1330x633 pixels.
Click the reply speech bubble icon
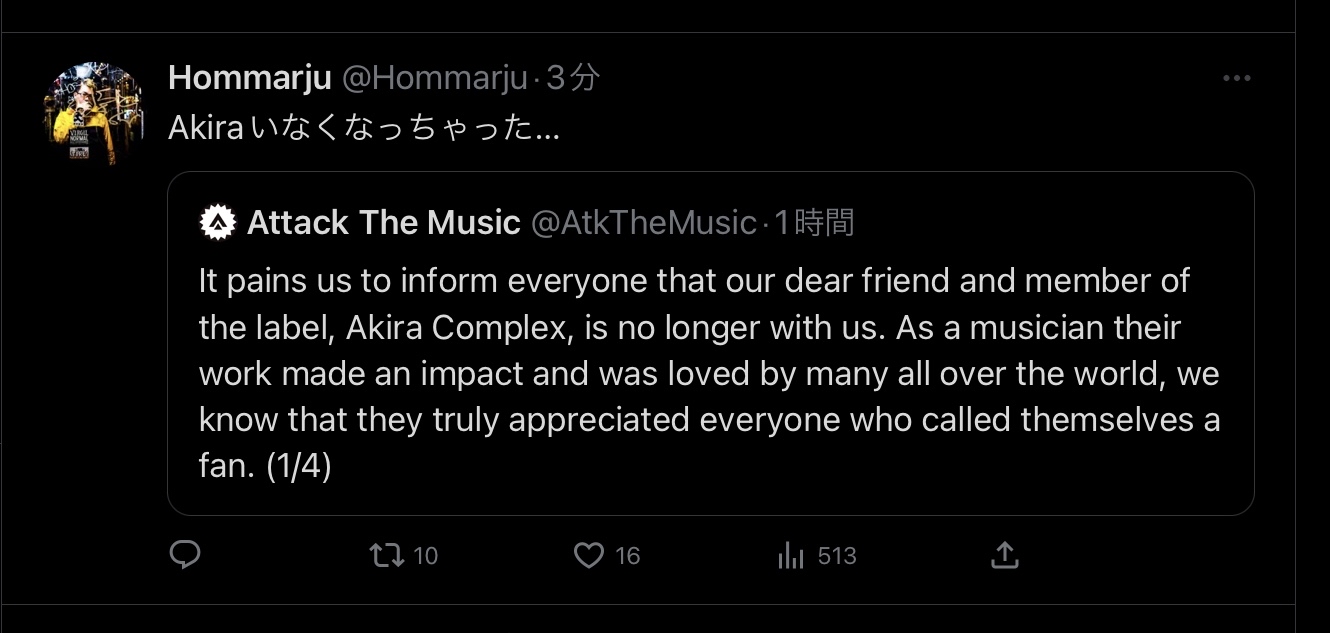(x=185, y=555)
